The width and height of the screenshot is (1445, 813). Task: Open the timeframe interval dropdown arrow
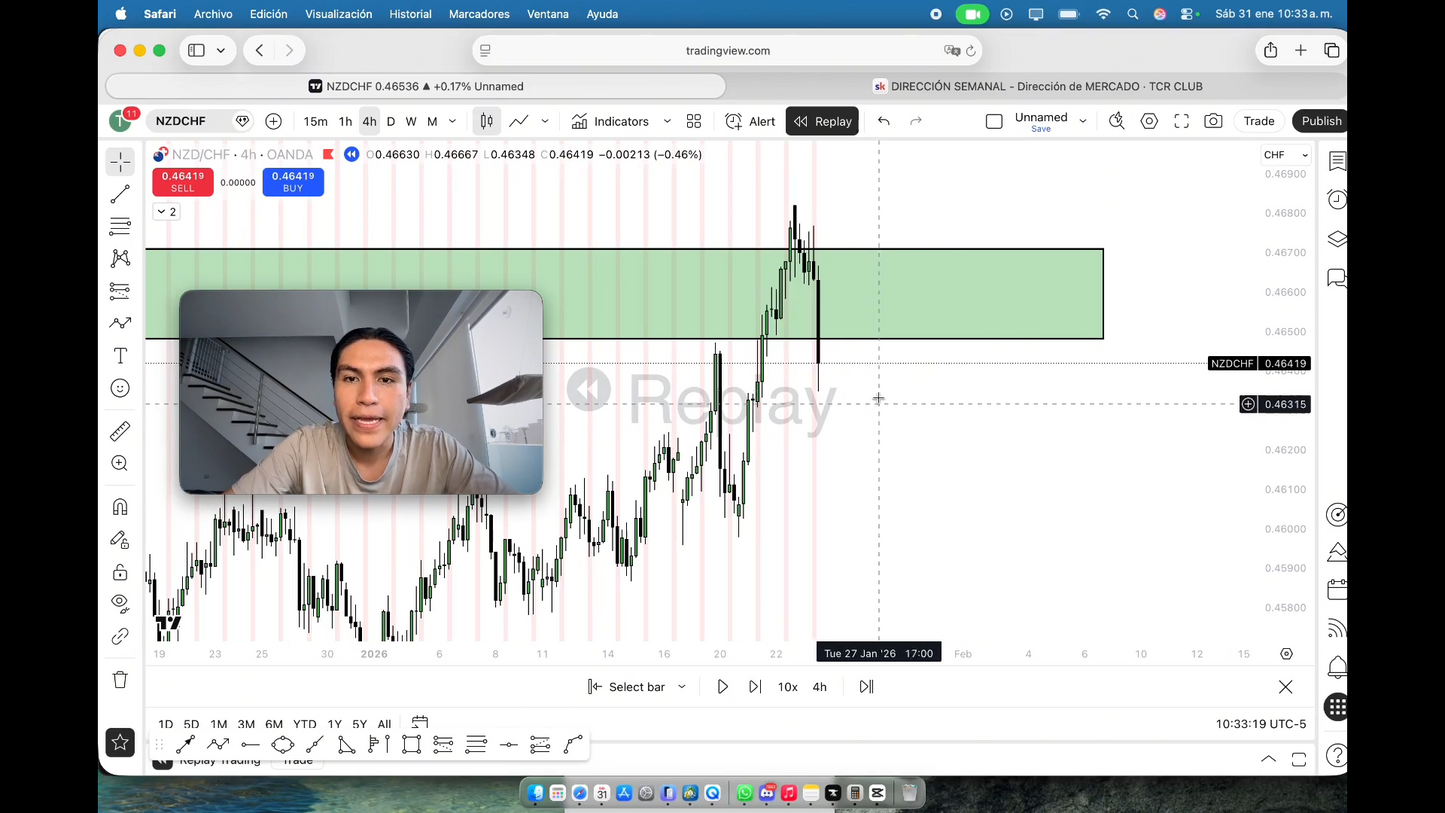452,121
